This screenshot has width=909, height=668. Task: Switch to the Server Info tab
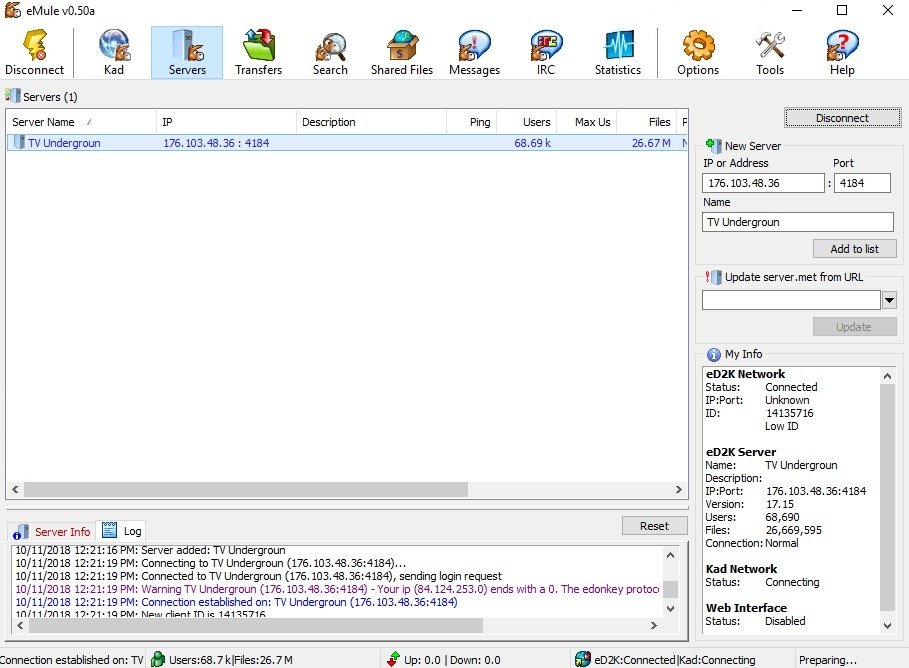click(x=52, y=531)
